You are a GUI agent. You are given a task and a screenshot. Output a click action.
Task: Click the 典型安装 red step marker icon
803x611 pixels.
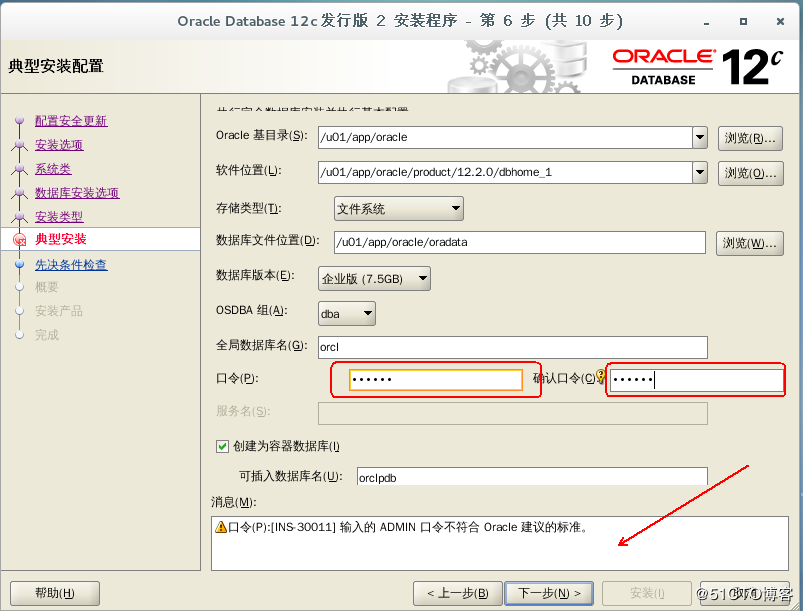click(x=19, y=240)
